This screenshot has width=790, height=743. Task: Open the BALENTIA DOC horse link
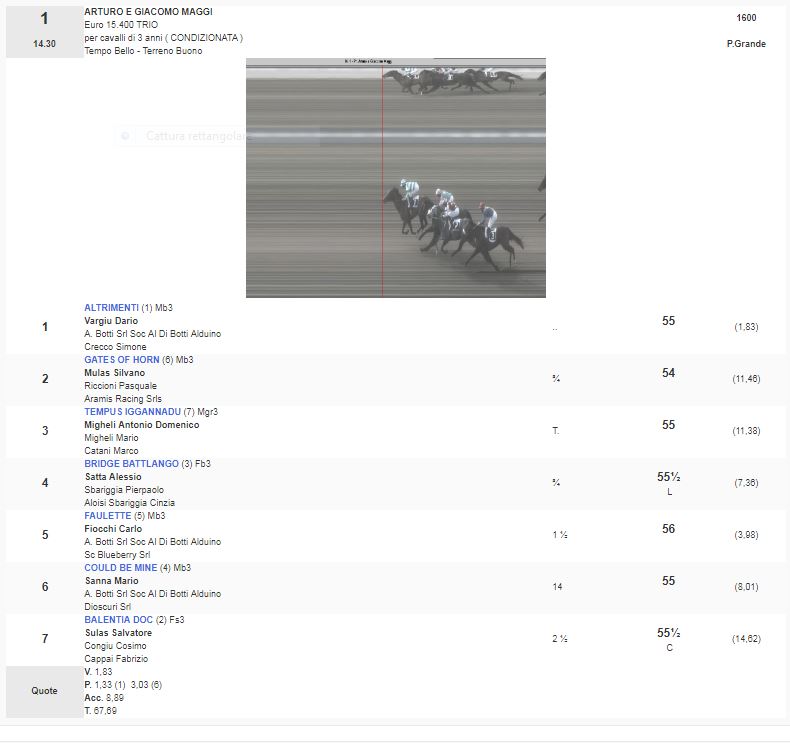click(120, 620)
